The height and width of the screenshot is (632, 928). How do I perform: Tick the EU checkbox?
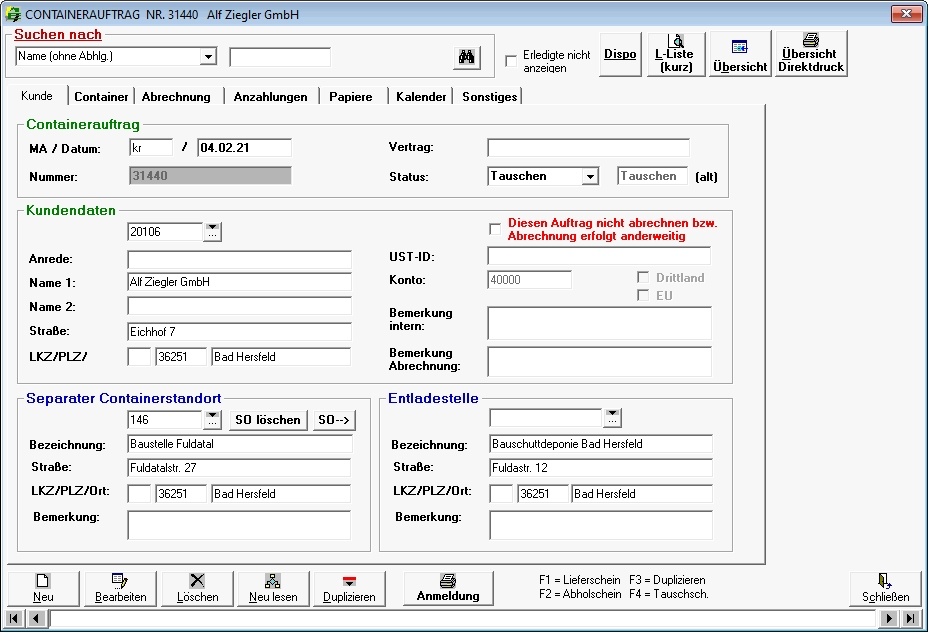click(644, 295)
